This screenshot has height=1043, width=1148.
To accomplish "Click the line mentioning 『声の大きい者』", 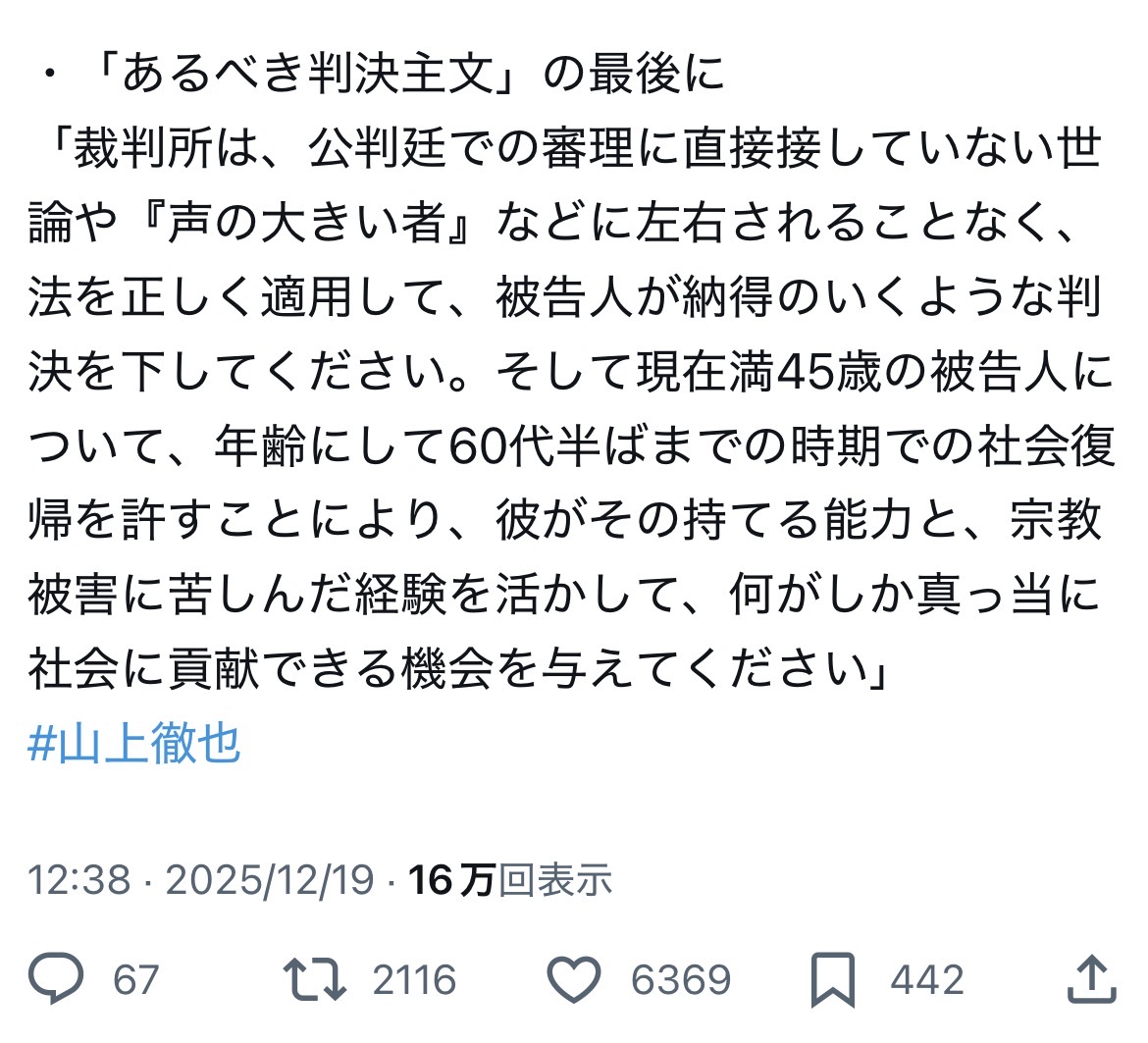I will [551, 223].
